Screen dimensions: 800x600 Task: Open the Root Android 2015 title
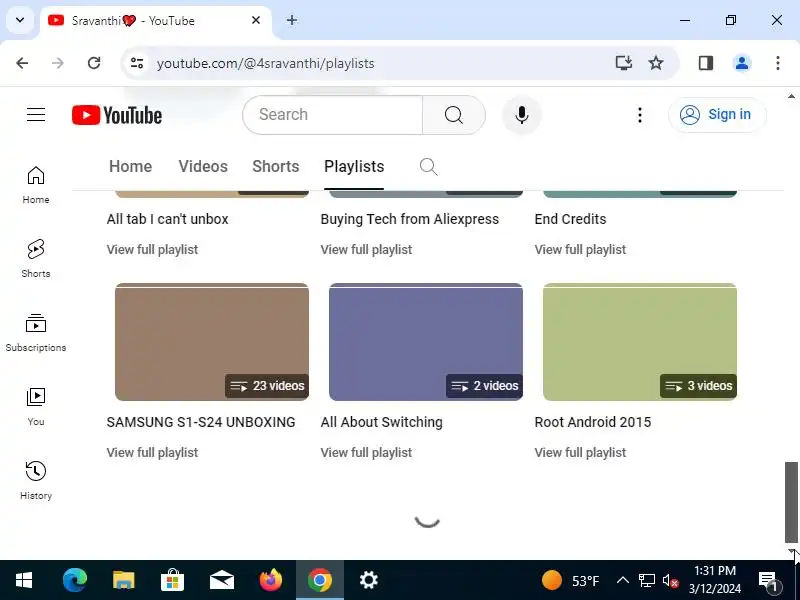[593, 422]
